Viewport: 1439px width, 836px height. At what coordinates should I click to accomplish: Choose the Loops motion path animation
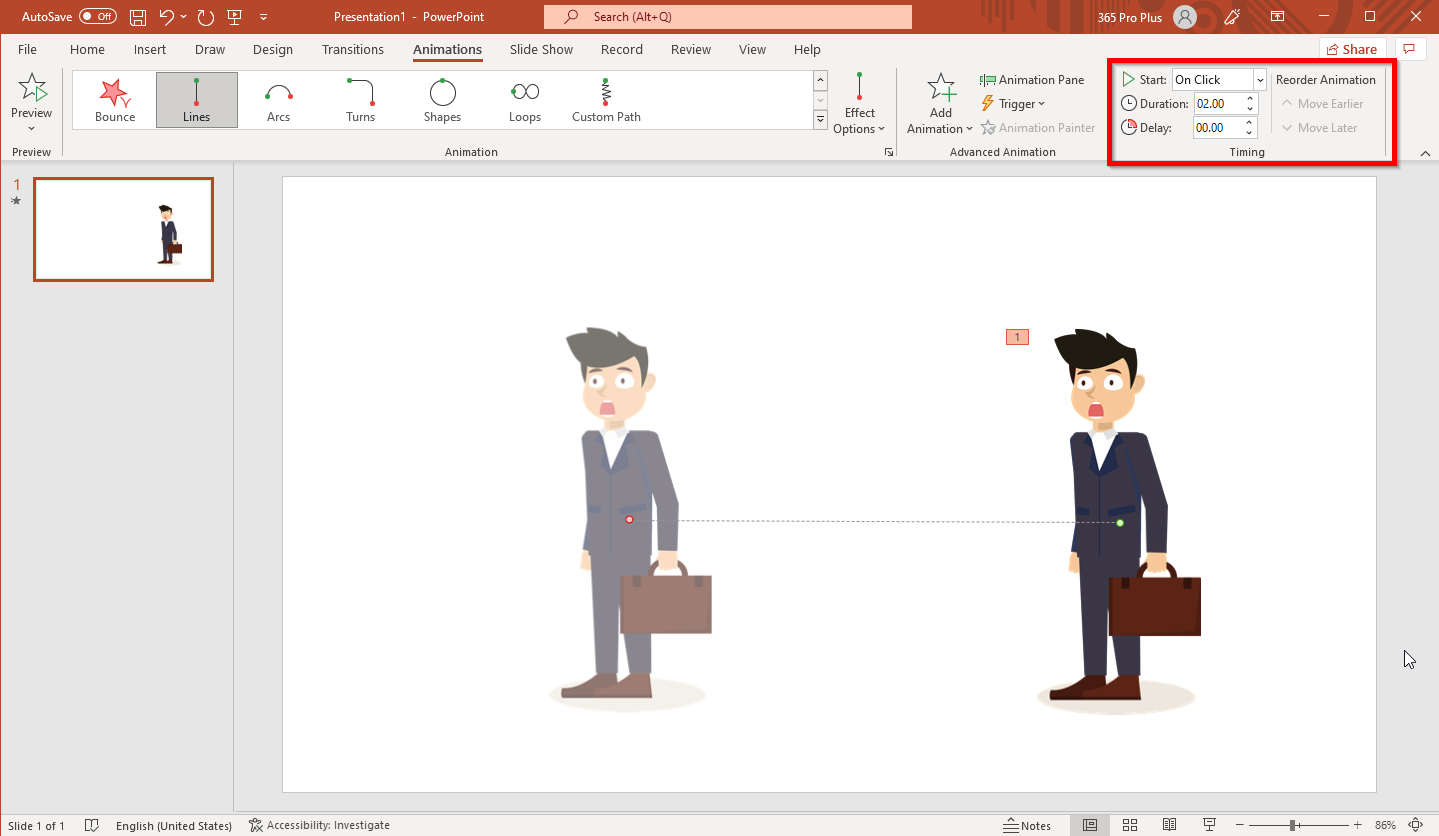click(x=524, y=99)
